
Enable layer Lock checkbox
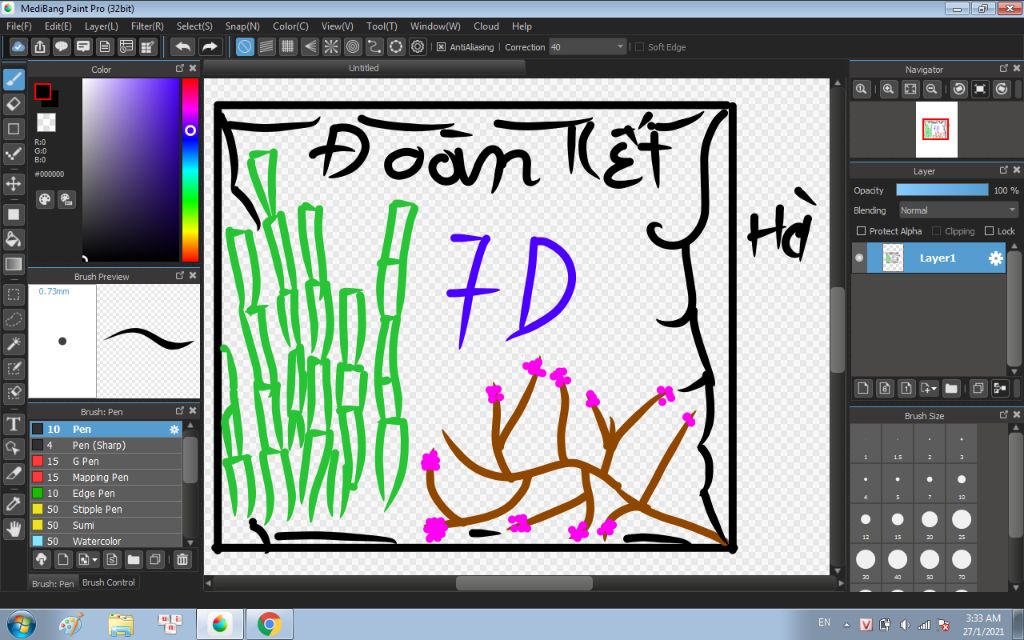click(x=989, y=231)
